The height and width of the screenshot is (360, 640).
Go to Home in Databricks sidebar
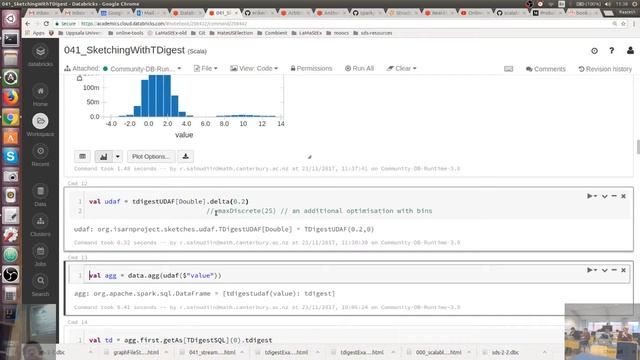(40, 95)
